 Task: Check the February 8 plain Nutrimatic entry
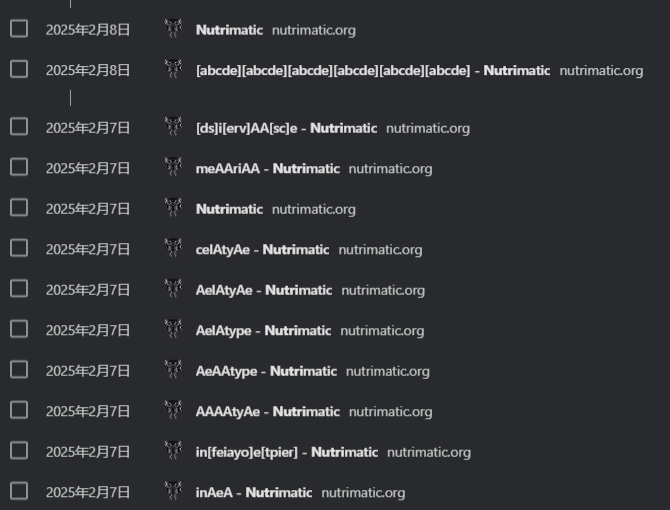(19, 29)
